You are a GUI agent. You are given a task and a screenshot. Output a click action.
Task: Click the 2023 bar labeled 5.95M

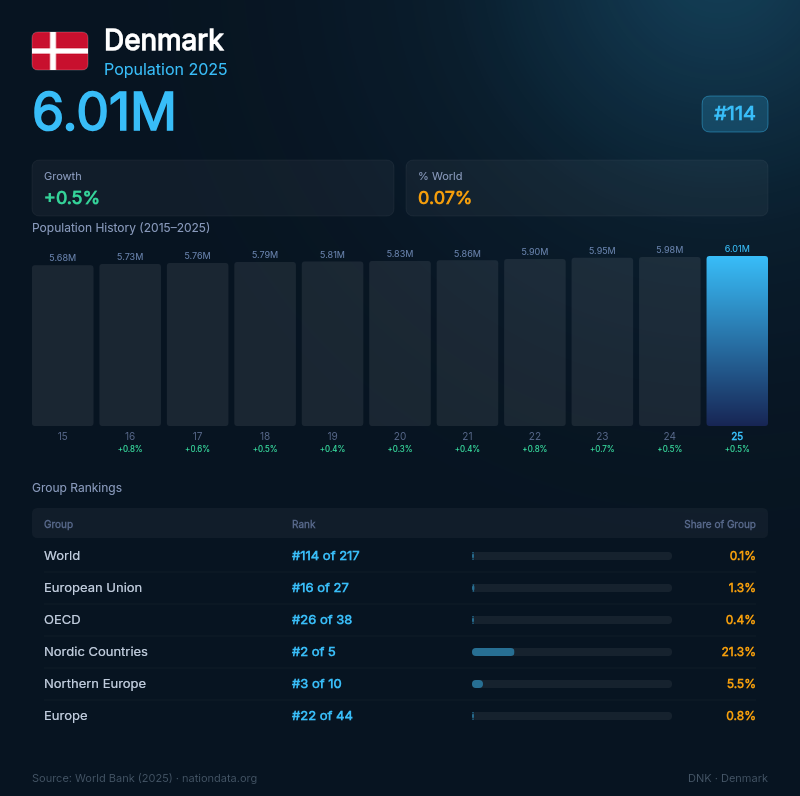click(x=602, y=342)
